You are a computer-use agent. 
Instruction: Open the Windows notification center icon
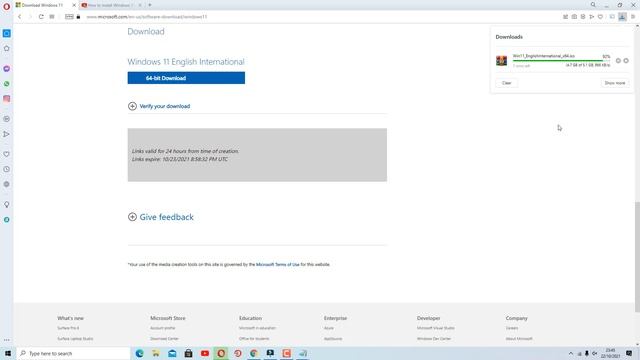pyautogui.click(x=629, y=353)
